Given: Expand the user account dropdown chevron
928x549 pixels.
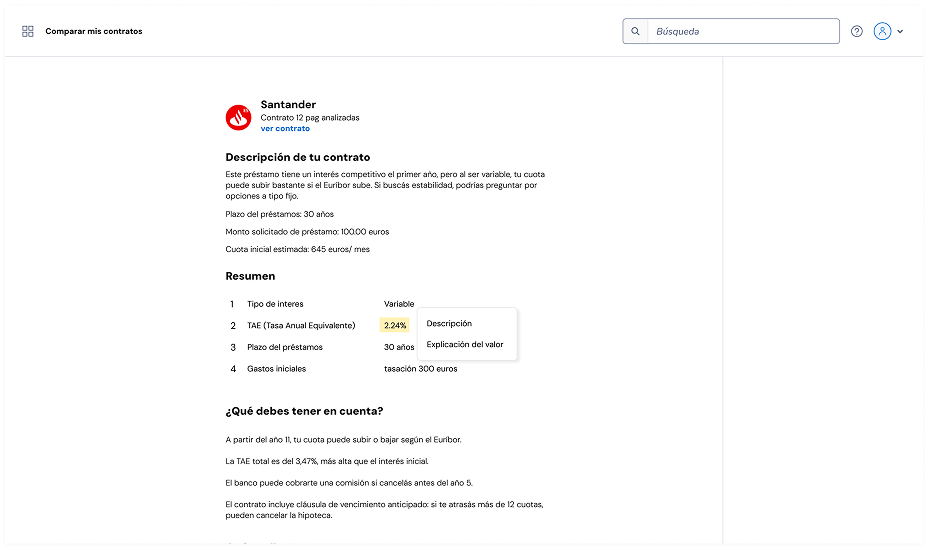Looking at the screenshot, I should point(900,32).
